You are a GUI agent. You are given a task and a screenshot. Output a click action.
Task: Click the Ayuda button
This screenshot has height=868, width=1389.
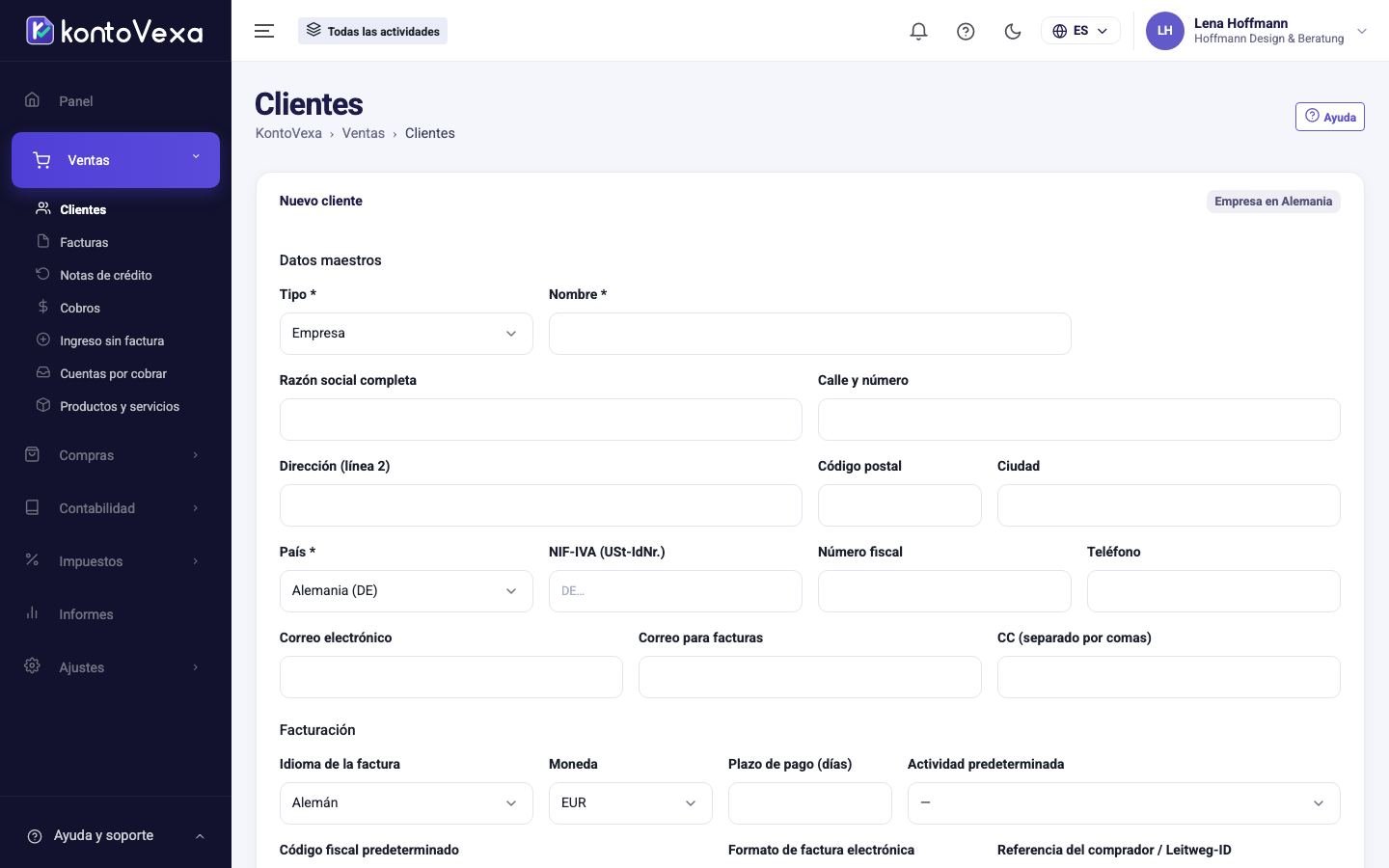coord(1329,117)
